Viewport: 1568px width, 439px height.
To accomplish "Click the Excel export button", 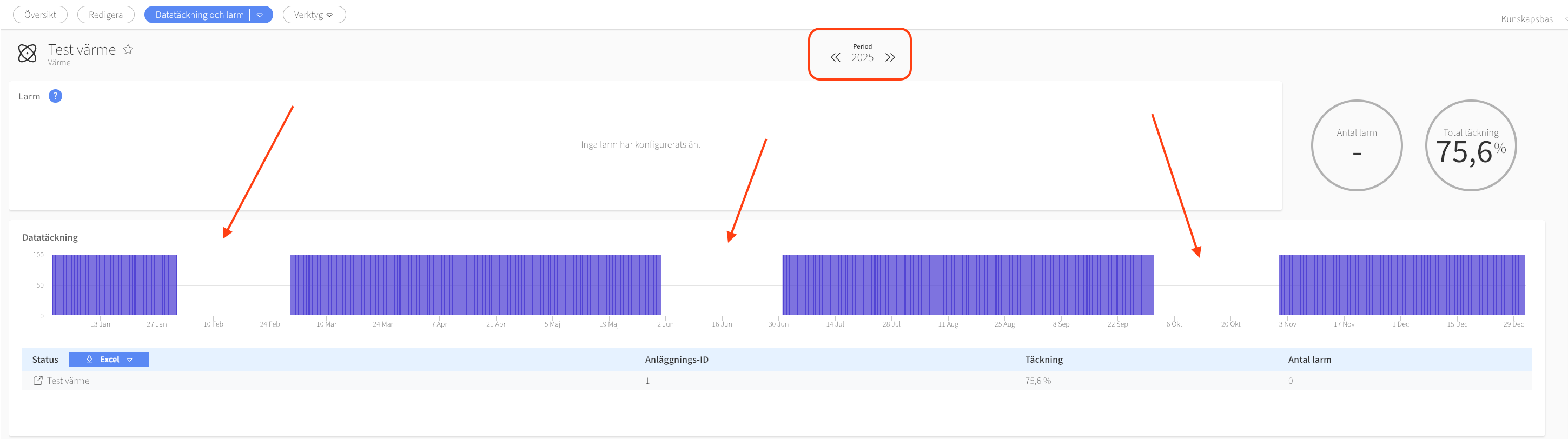I will tap(109, 360).
